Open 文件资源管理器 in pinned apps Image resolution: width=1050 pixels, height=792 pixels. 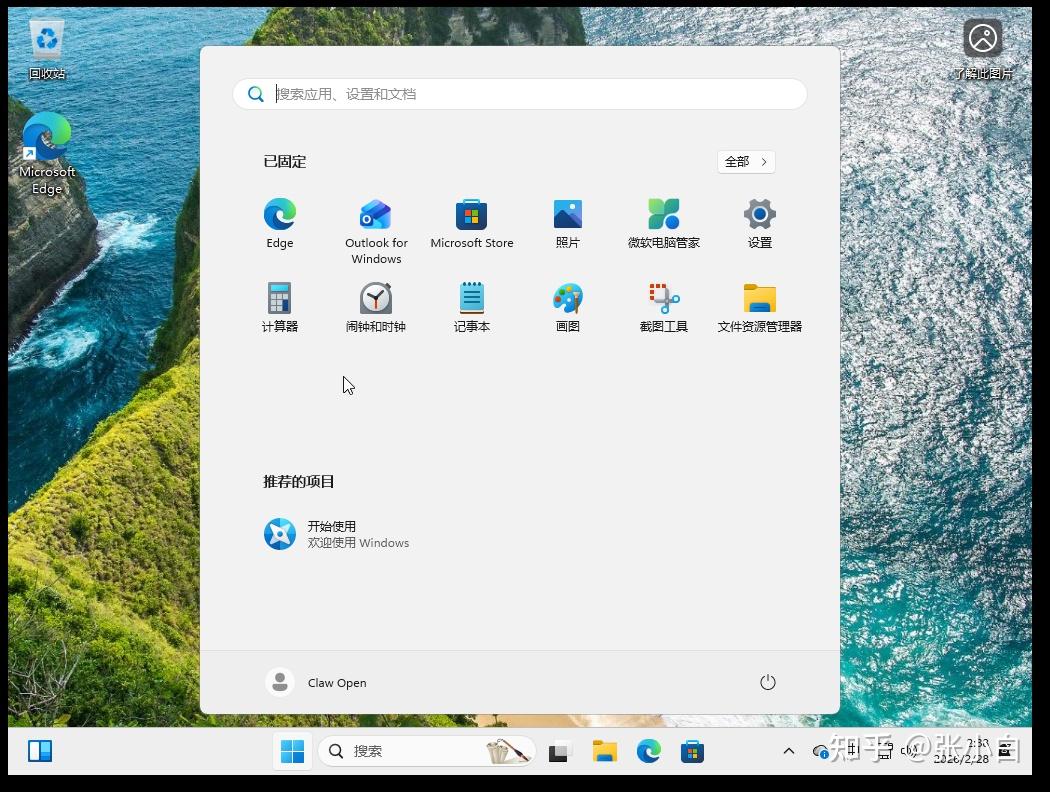(x=759, y=308)
